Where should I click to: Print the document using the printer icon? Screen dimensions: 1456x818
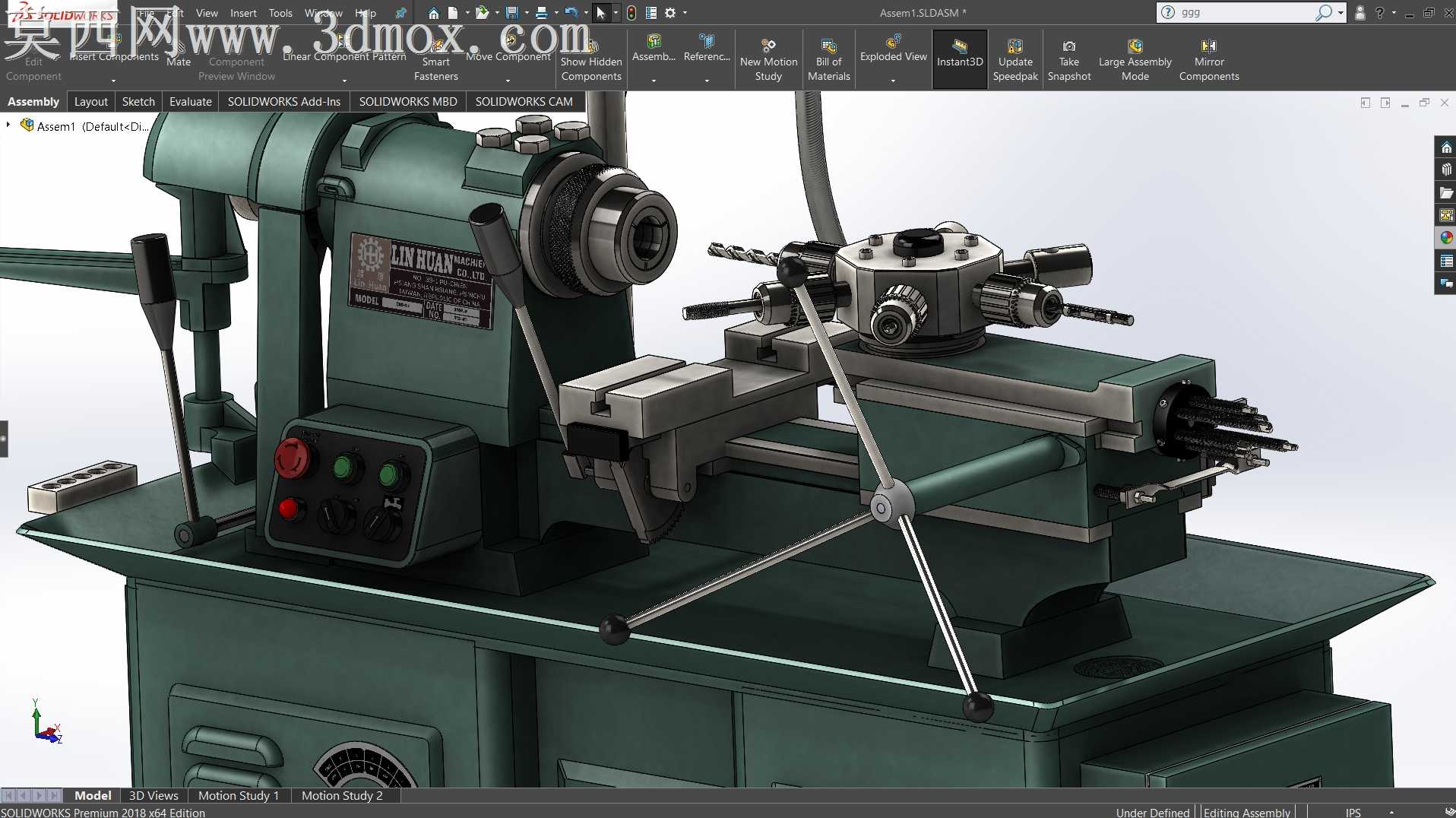541,13
